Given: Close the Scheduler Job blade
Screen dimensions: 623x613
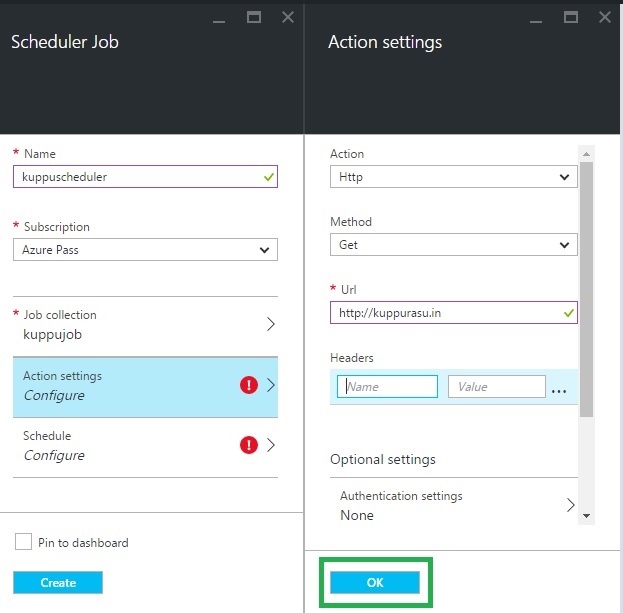Looking at the screenshot, I should click(x=288, y=17).
